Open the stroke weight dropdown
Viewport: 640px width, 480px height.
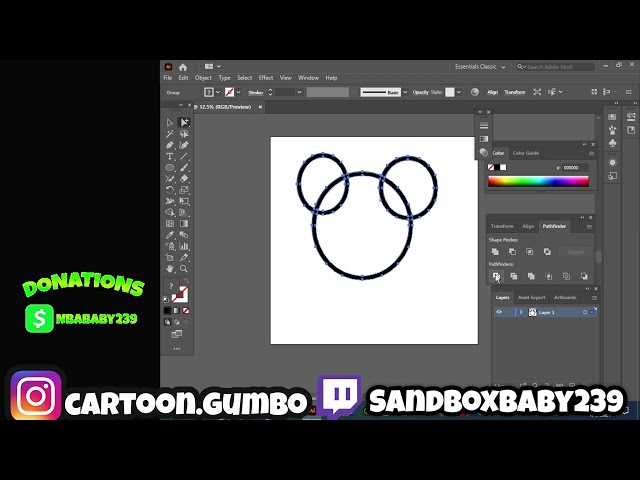(300, 92)
